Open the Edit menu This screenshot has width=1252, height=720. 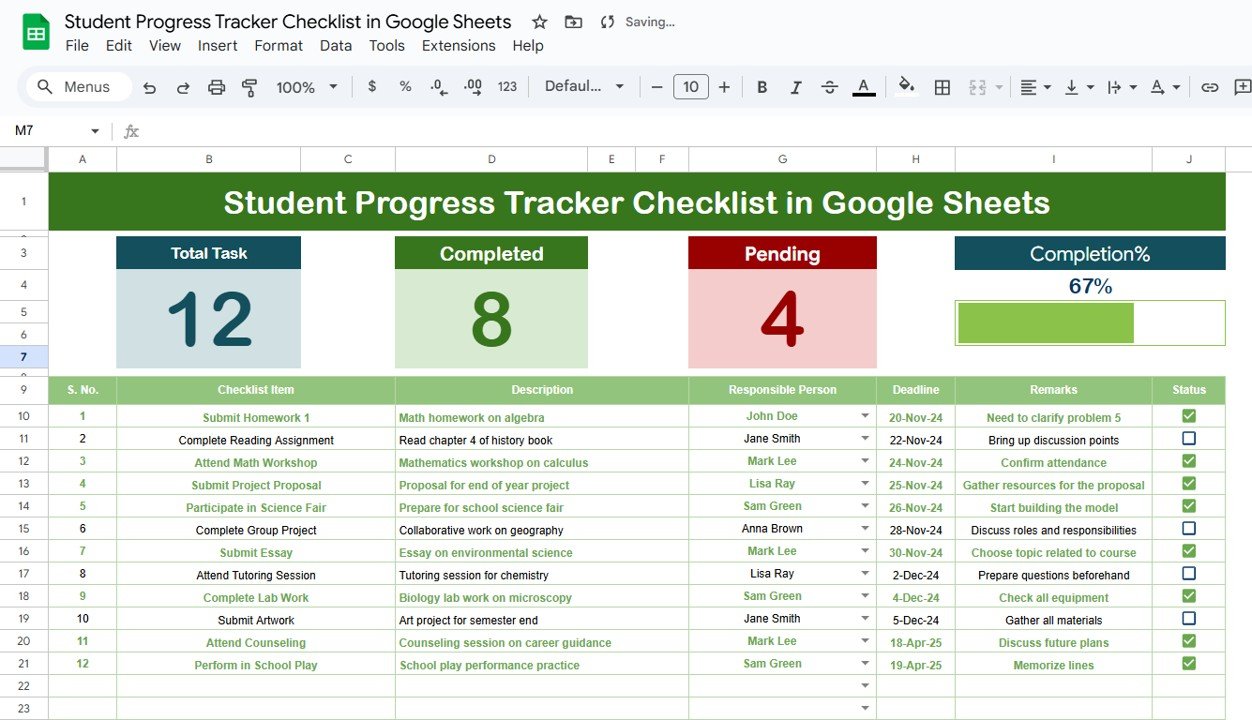click(x=119, y=46)
